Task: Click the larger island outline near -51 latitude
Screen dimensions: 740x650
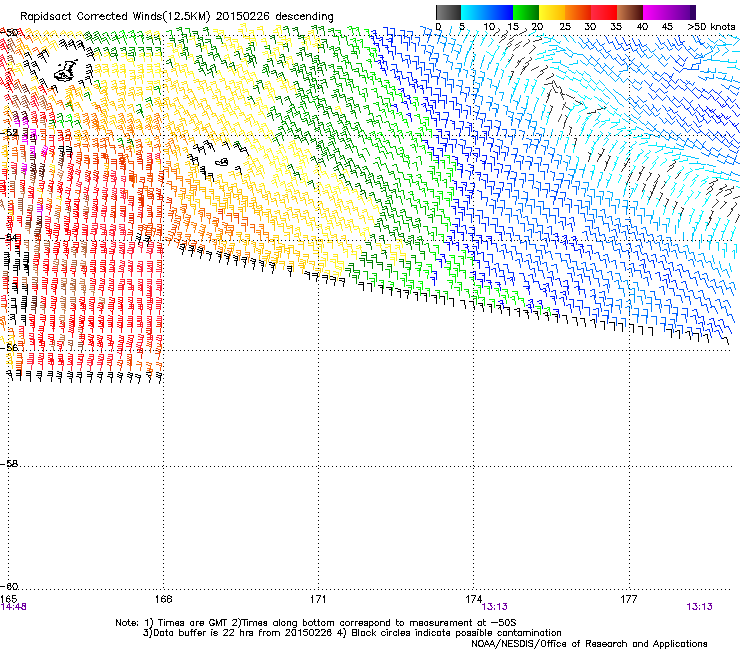Action: (66, 70)
